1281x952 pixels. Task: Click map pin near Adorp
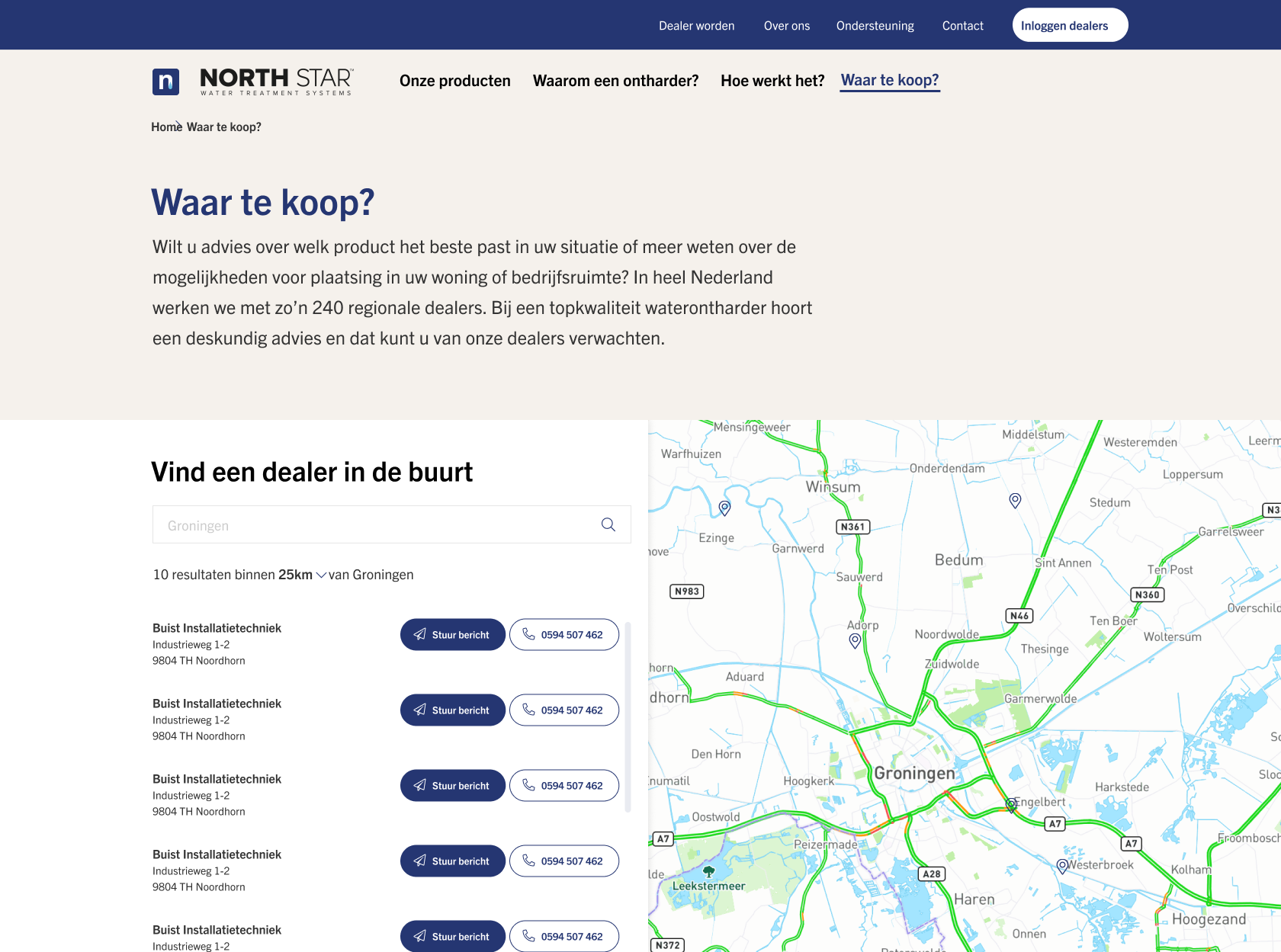point(855,641)
